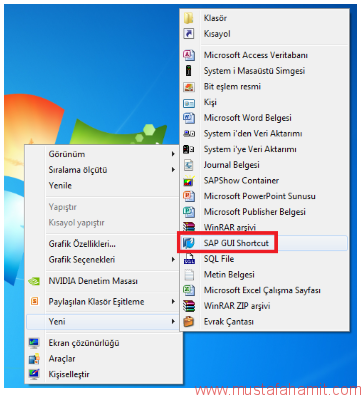
Task: Click the Microsoft Access Veritabanı icon
Action: point(189,55)
